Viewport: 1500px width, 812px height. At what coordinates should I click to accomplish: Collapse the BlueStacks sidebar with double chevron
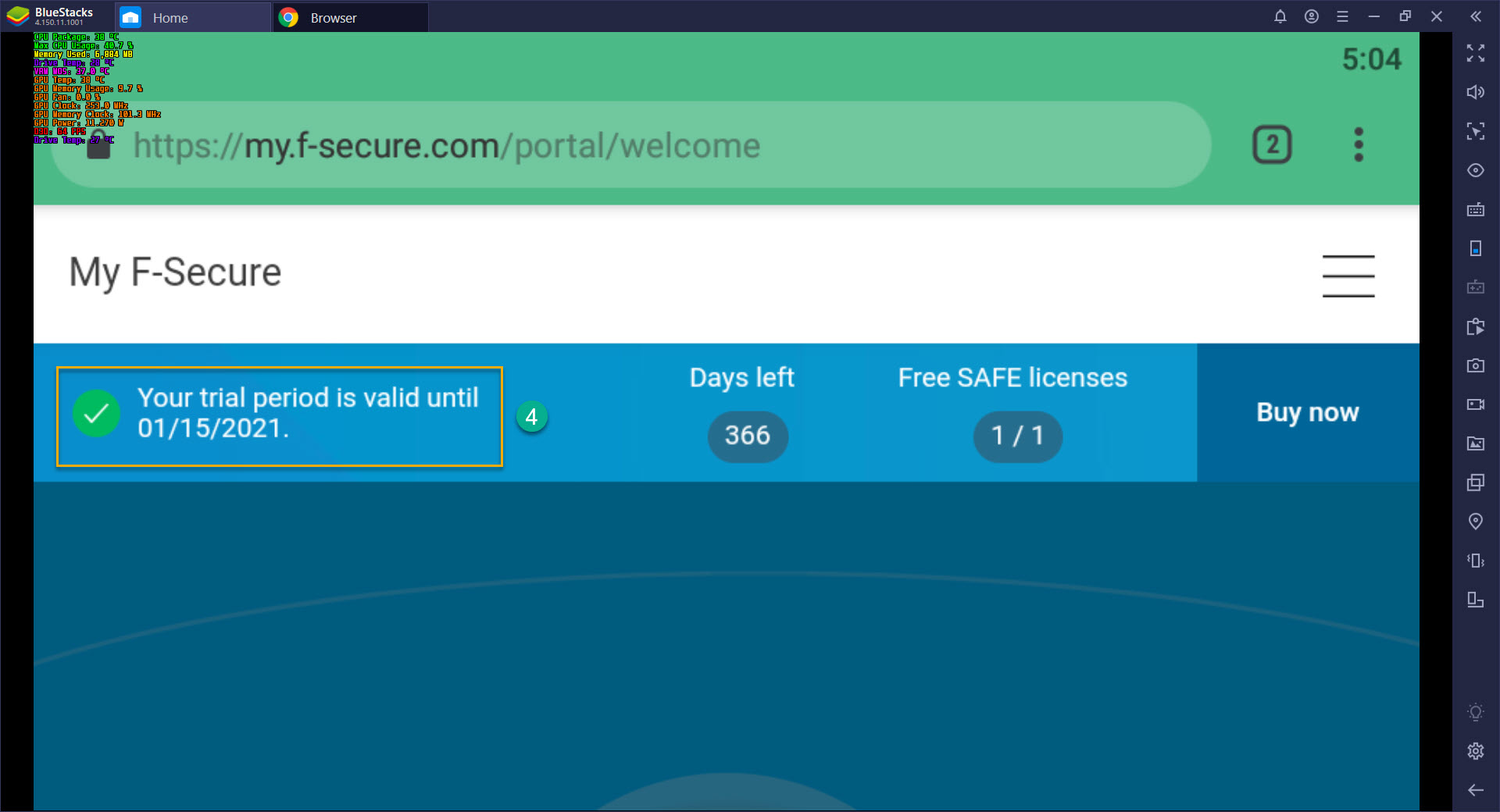tap(1476, 16)
